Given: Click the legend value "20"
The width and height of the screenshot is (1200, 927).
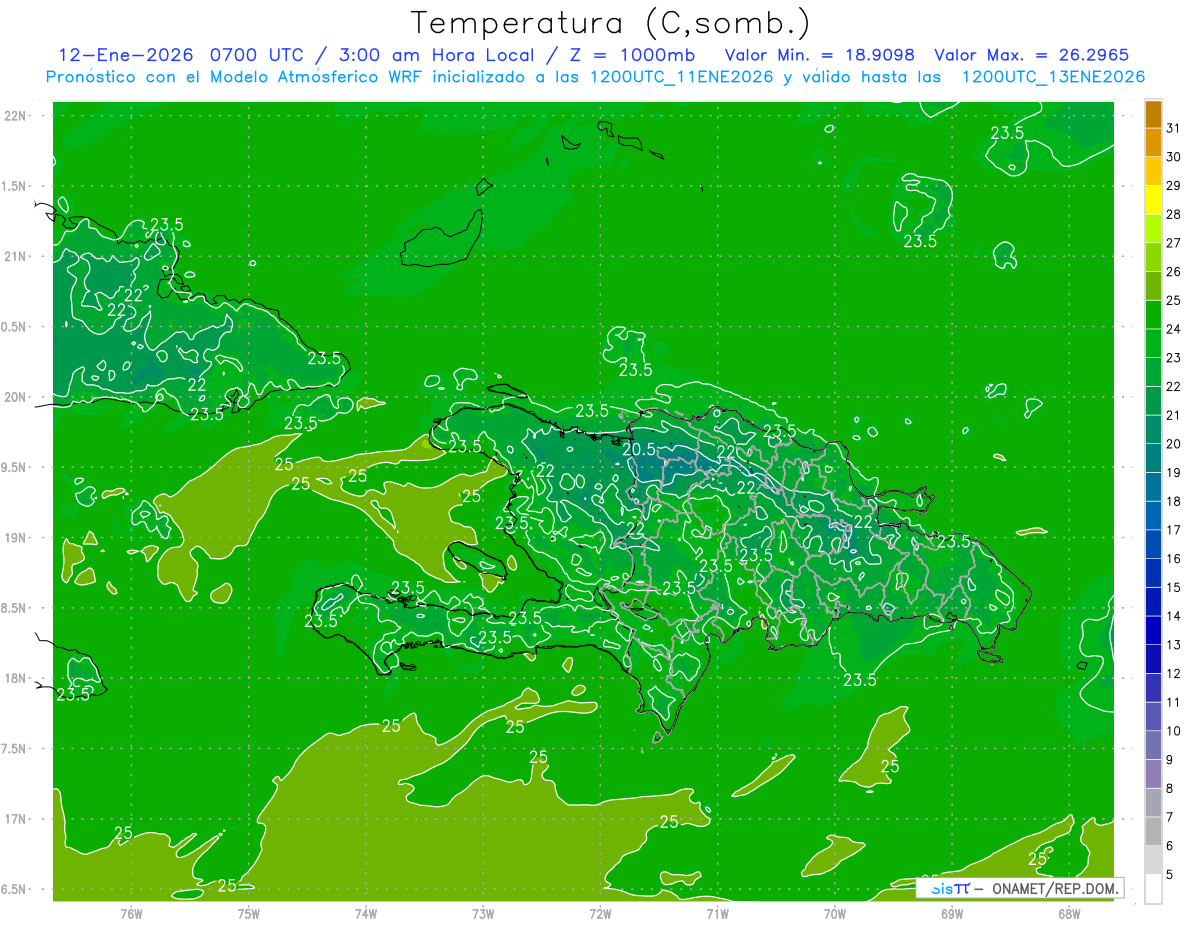Looking at the screenshot, I should (1174, 444).
